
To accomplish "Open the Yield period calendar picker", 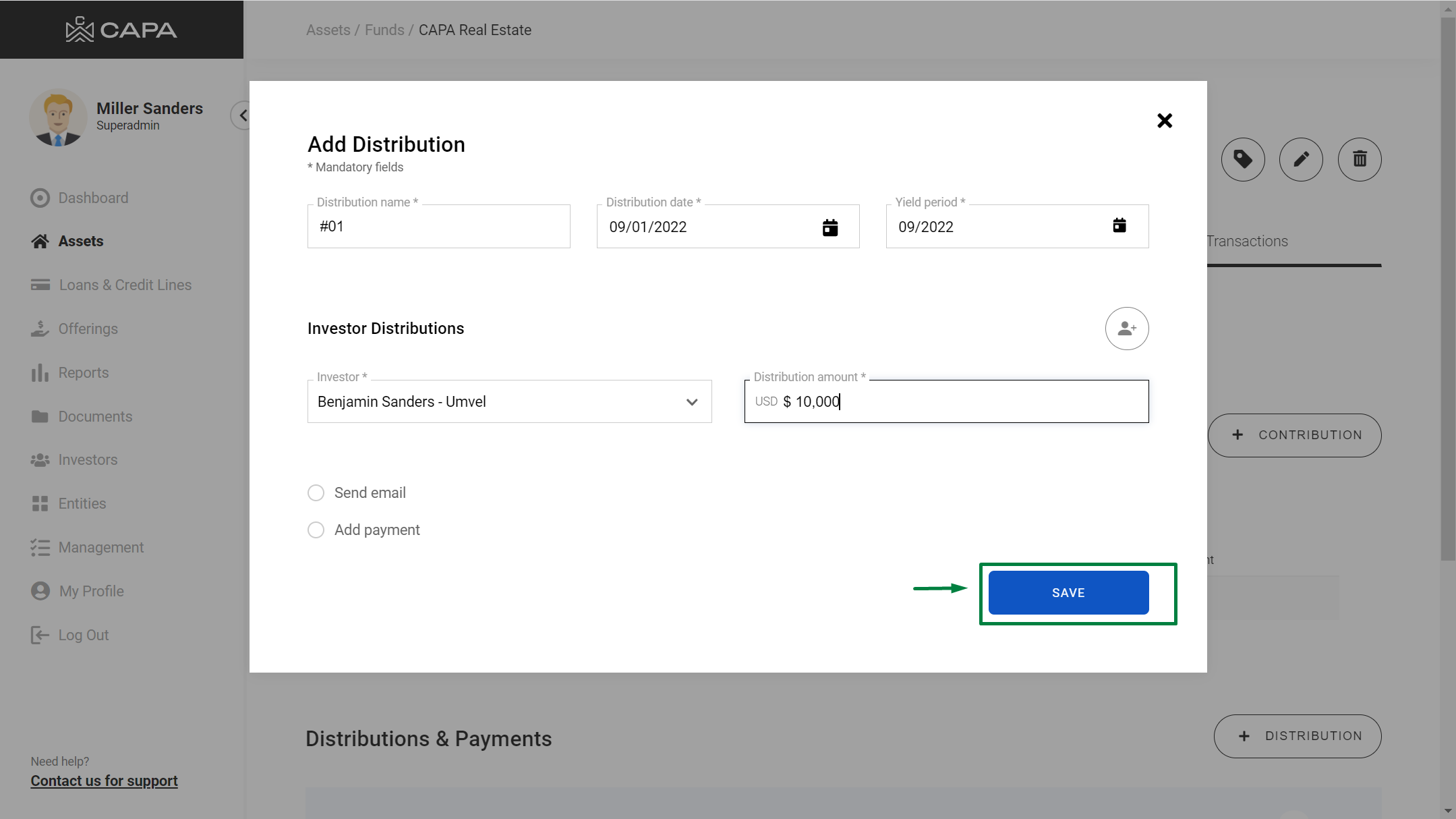I will (x=1119, y=225).
